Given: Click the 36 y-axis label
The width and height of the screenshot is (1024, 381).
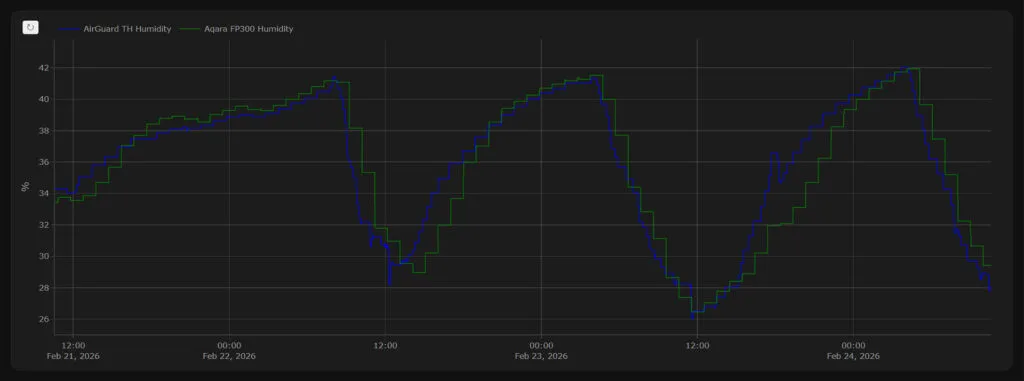Looking at the screenshot, I should pyautogui.click(x=45, y=162).
